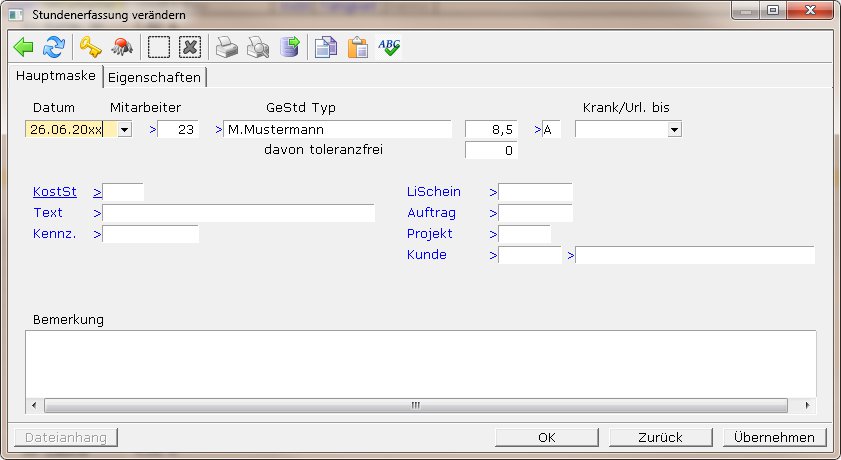Viewport: 841px width, 460px height.
Task: Click the printer icon
Action: point(228,47)
